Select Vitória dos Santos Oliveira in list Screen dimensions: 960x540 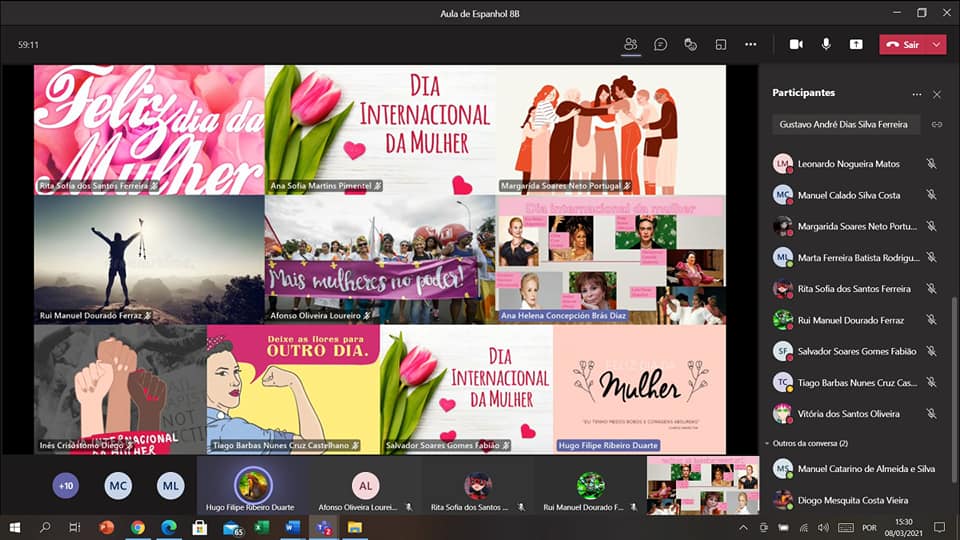848,413
